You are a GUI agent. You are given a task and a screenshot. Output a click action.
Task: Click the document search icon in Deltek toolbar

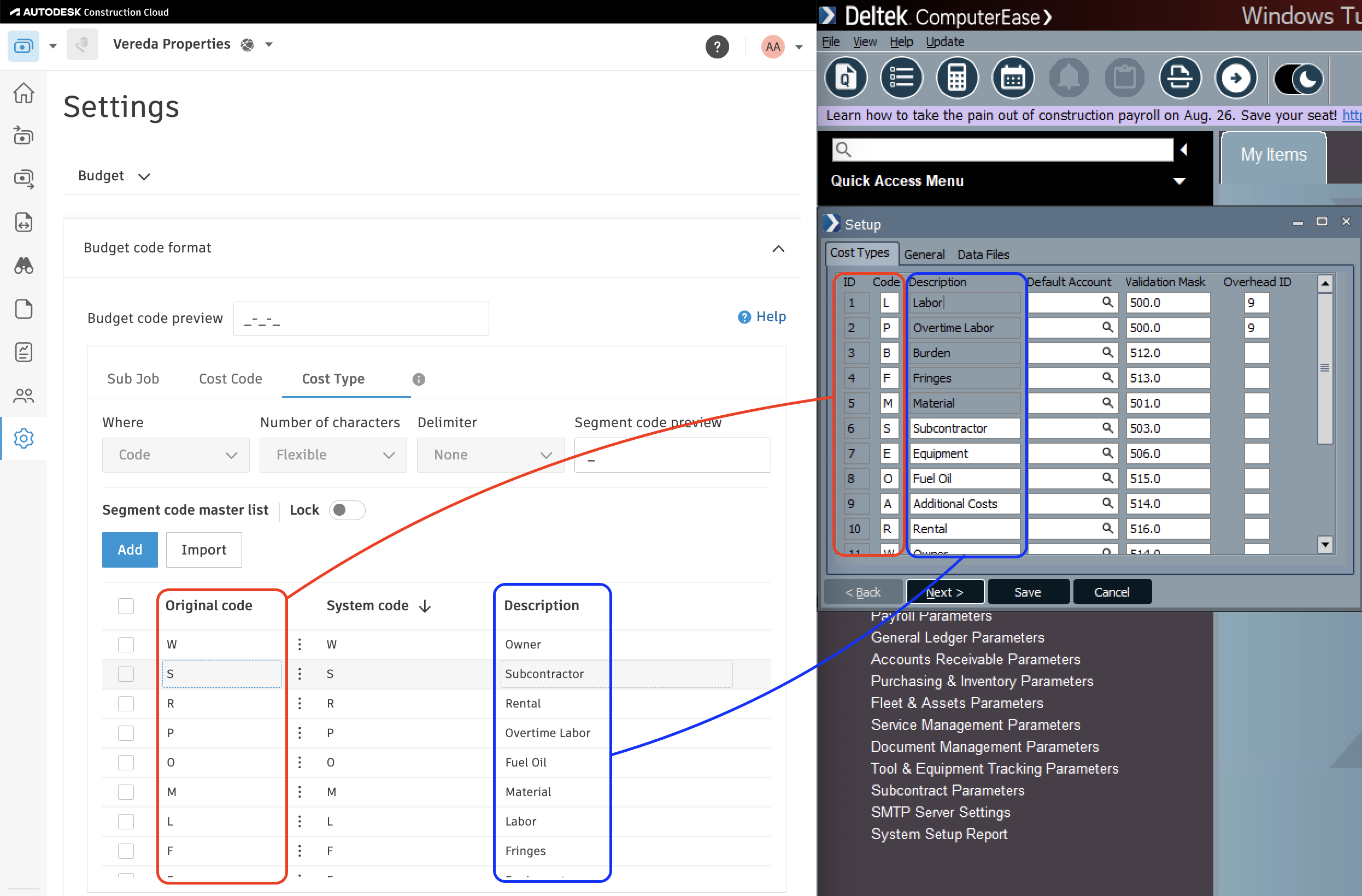[x=846, y=78]
